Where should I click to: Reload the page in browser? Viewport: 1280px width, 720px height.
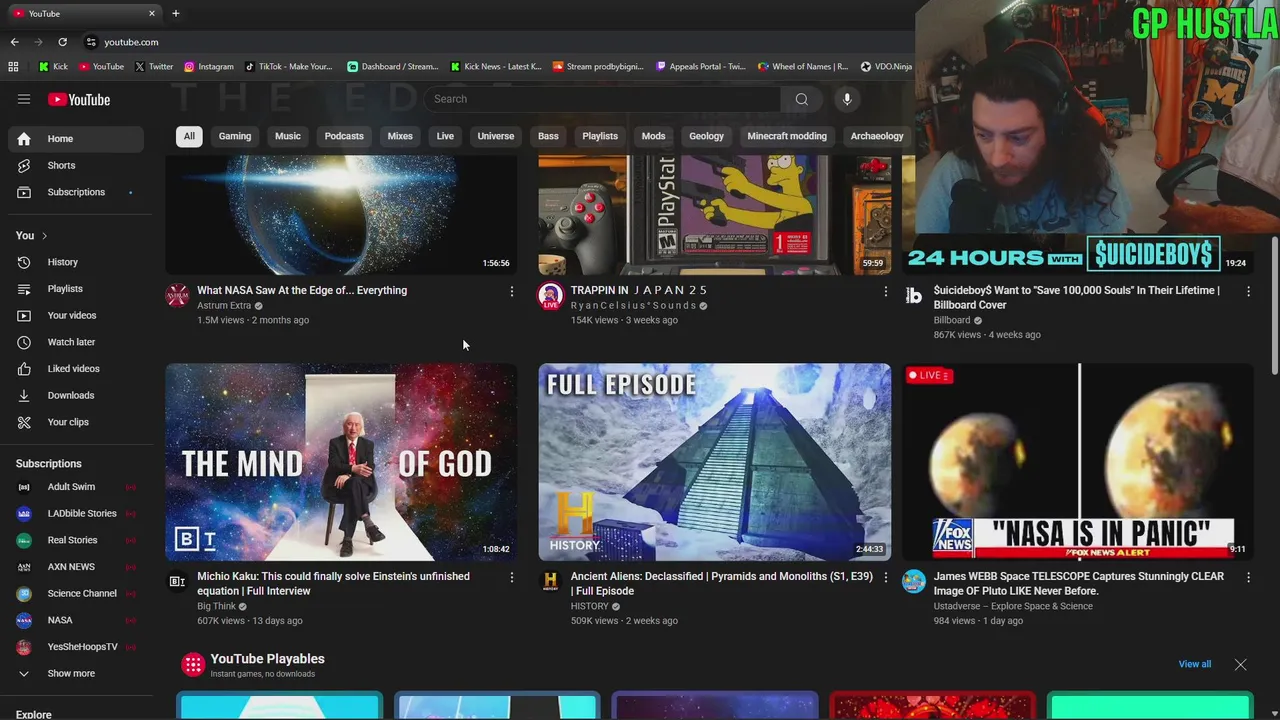click(62, 42)
